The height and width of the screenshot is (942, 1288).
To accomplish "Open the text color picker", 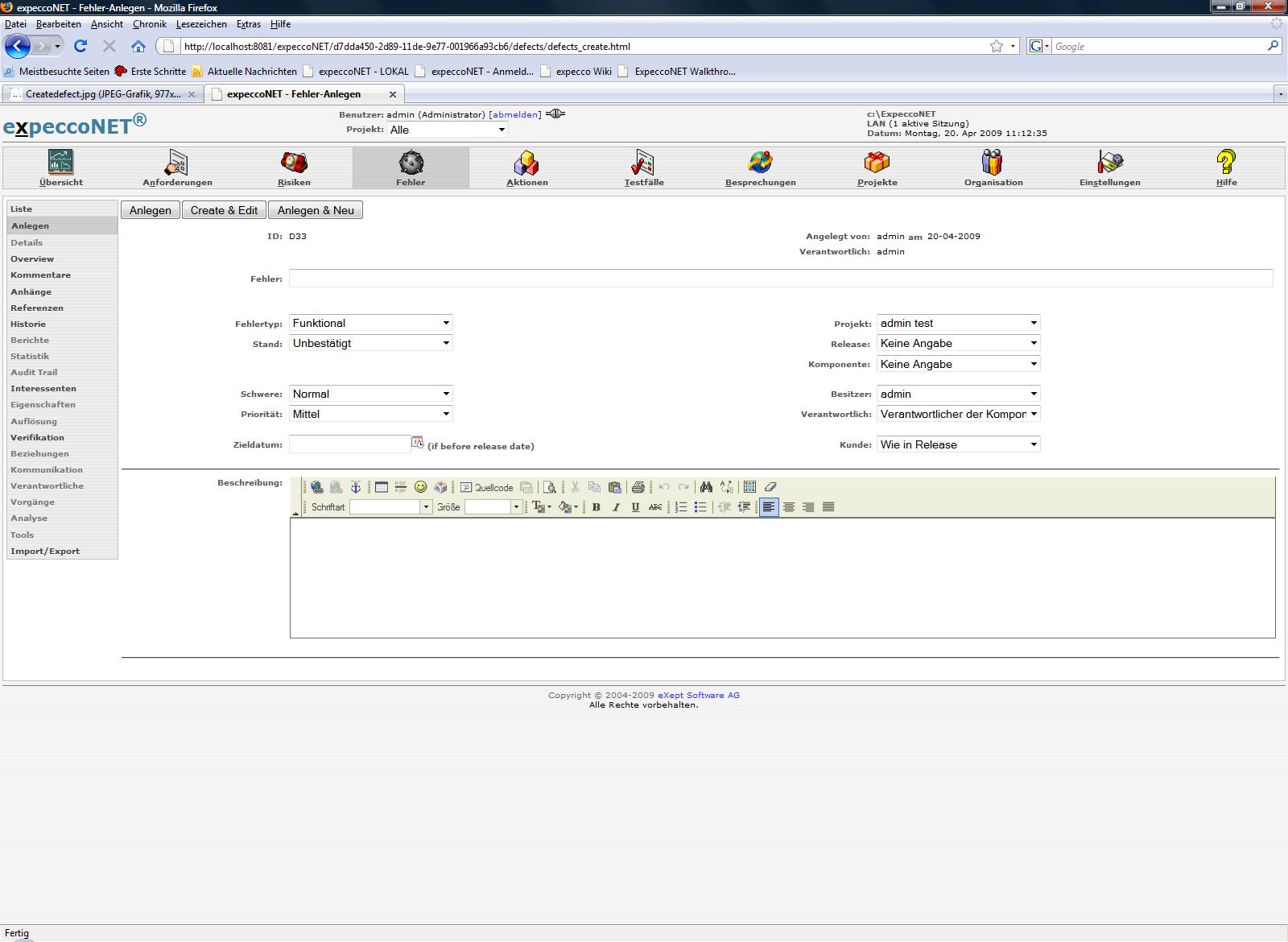I will pyautogui.click(x=540, y=507).
